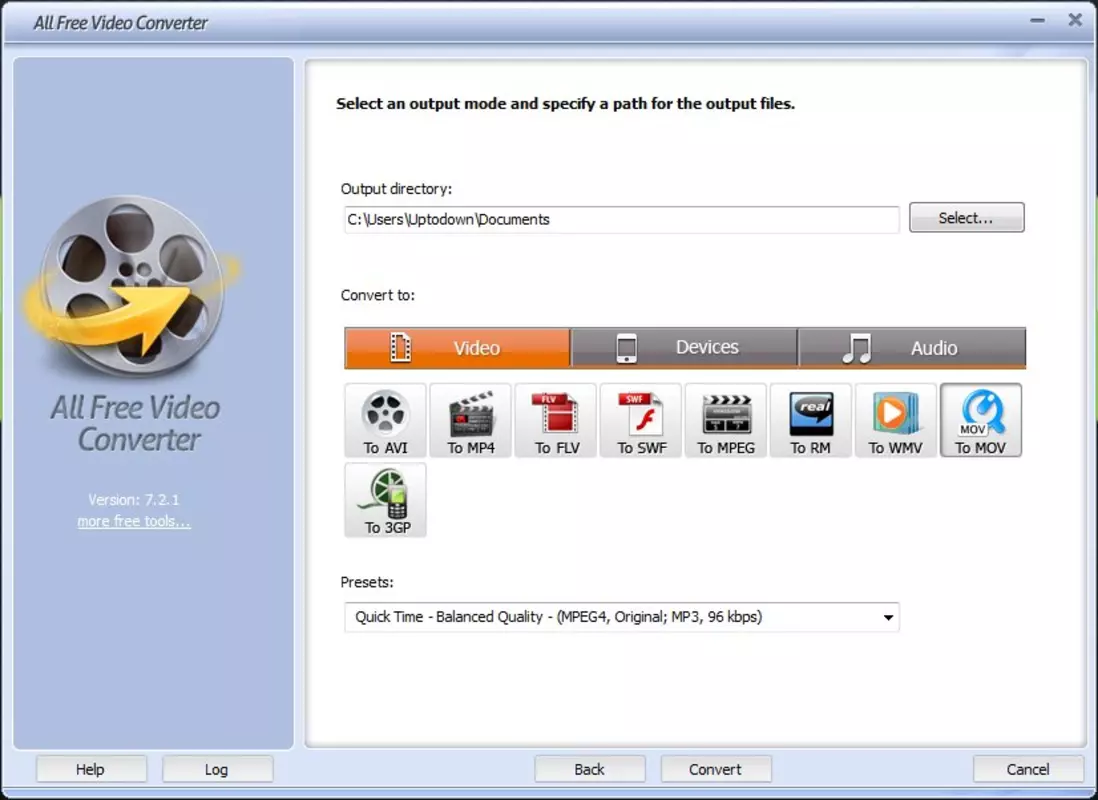Choose the To WMV format icon
This screenshot has height=800, width=1098.
pyautogui.click(x=896, y=420)
